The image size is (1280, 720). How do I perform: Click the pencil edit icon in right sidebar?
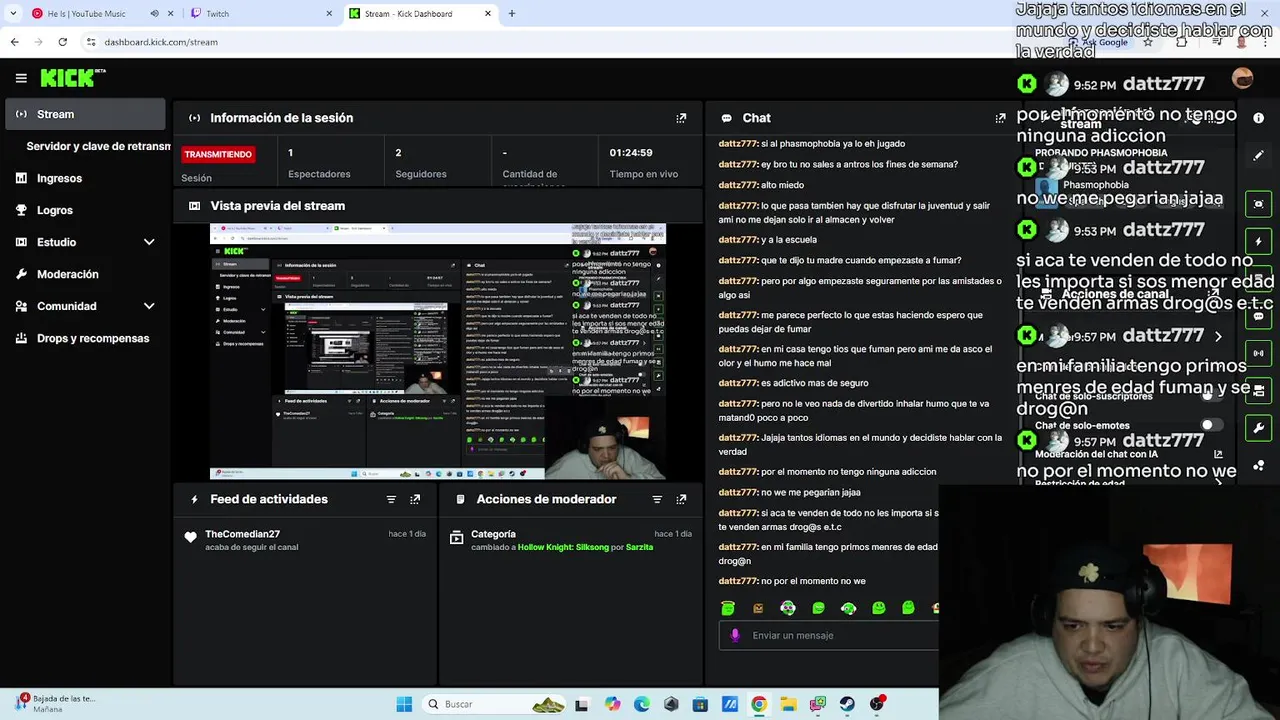(1258, 156)
